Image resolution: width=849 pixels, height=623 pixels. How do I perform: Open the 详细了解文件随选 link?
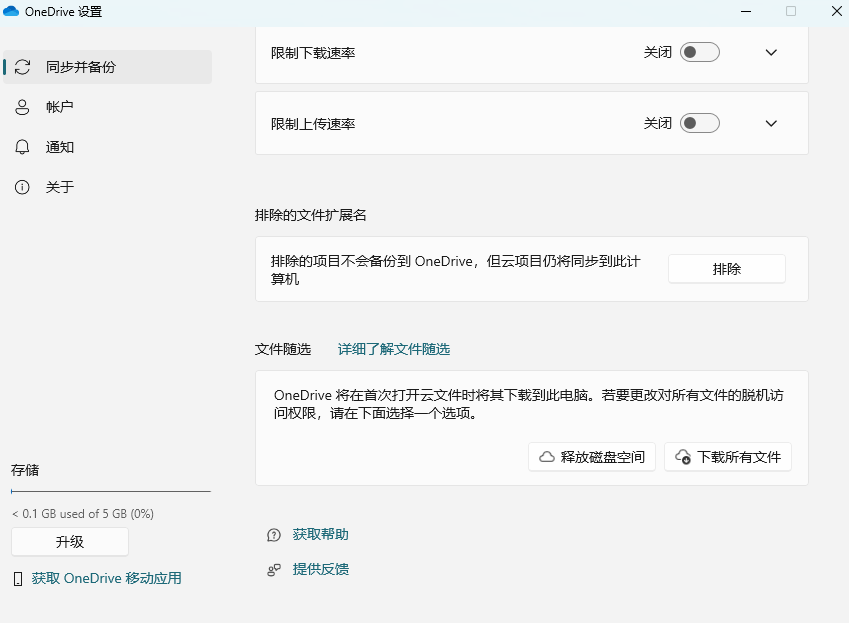(x=394, y=349)
